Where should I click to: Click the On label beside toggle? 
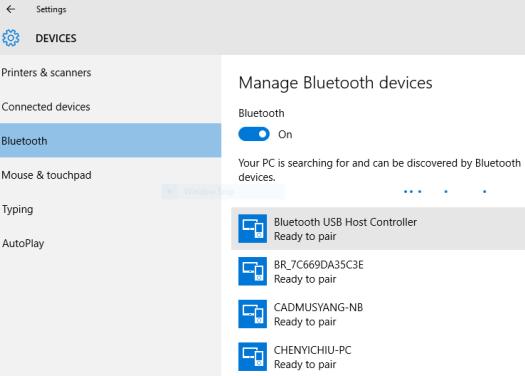(x=285, y=134)
